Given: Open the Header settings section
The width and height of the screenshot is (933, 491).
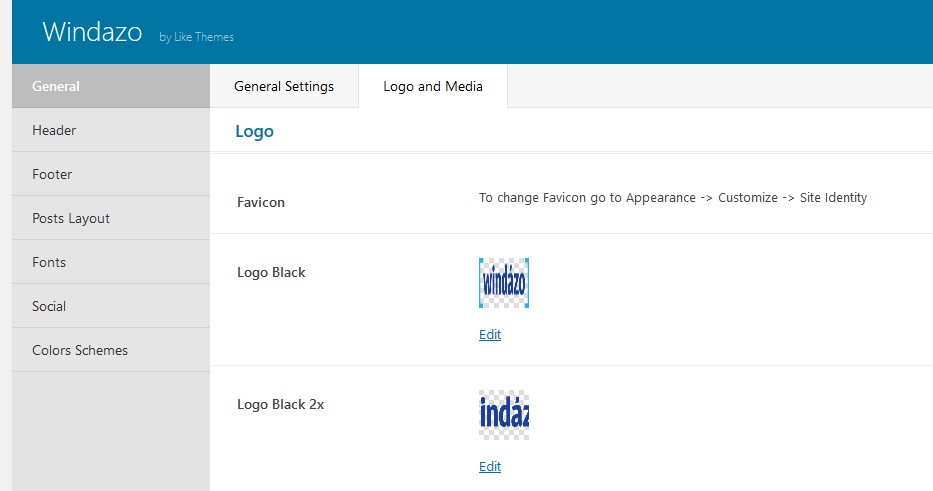Looking at the screenshot, I should pyautogui.click(x=111, y=130).
